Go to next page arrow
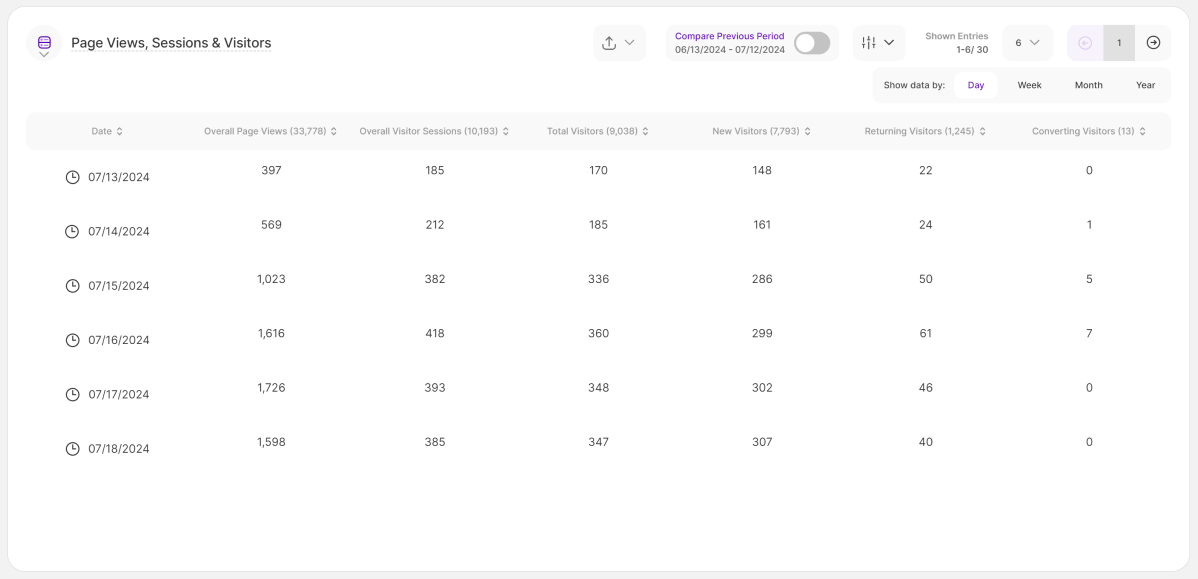1198x579 pixels. click(x=1153, y=43)
